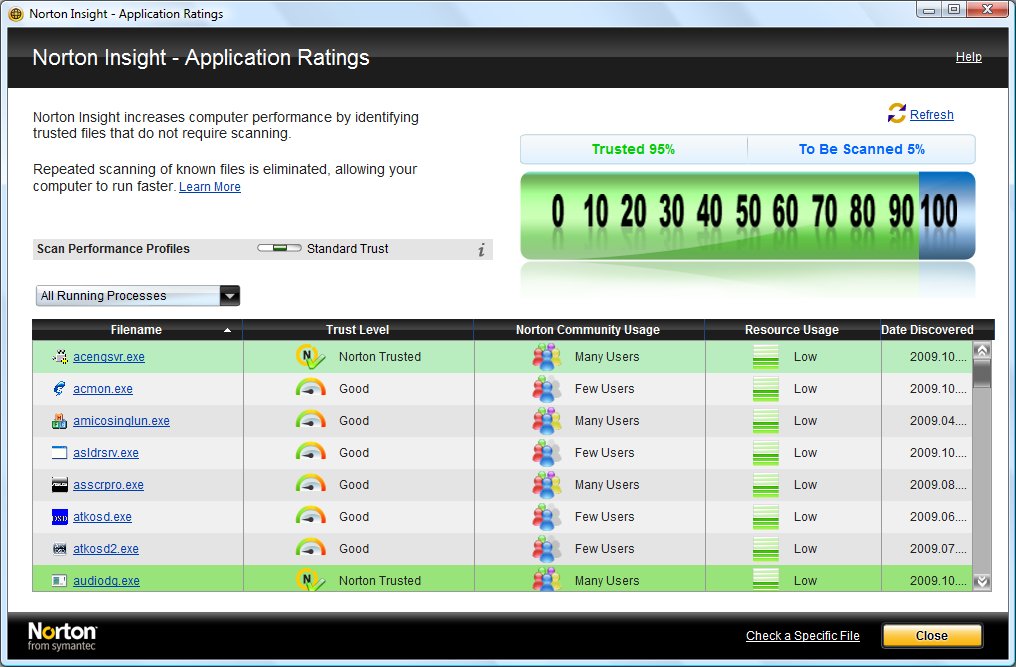Select the Trusted 95% tab
1016x667 pixels.
633,149
